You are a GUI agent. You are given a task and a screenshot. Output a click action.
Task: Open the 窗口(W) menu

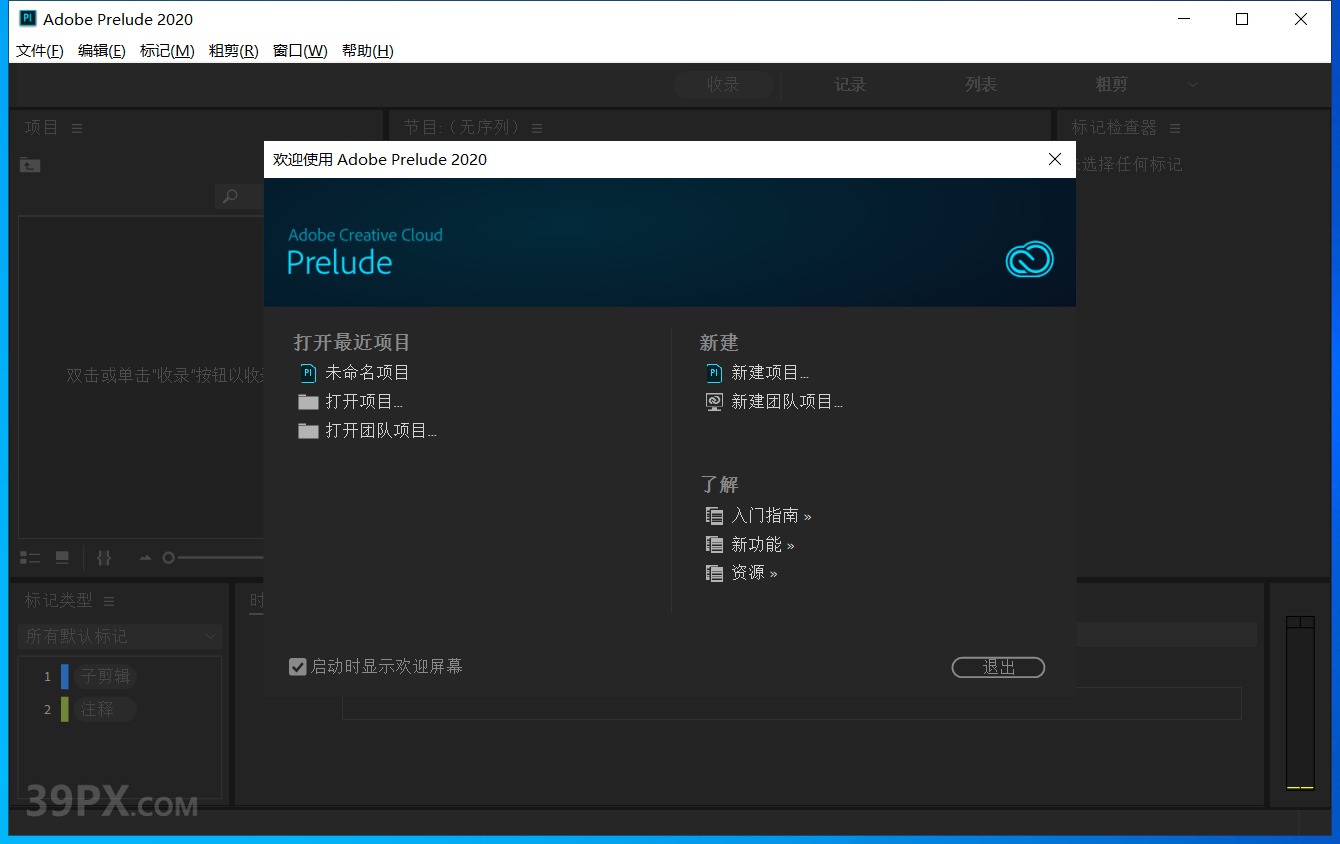coord(300,51)
